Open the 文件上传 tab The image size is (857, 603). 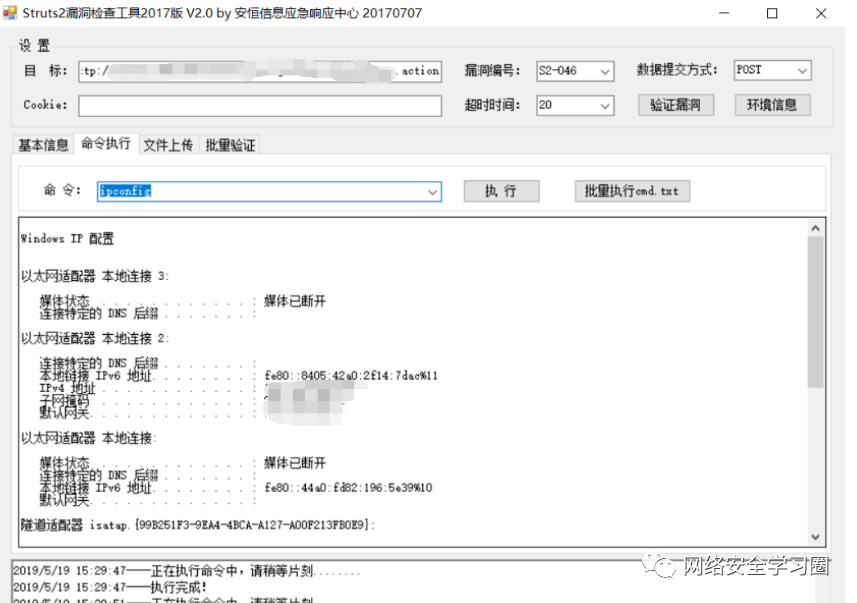[x=168, y=145]
